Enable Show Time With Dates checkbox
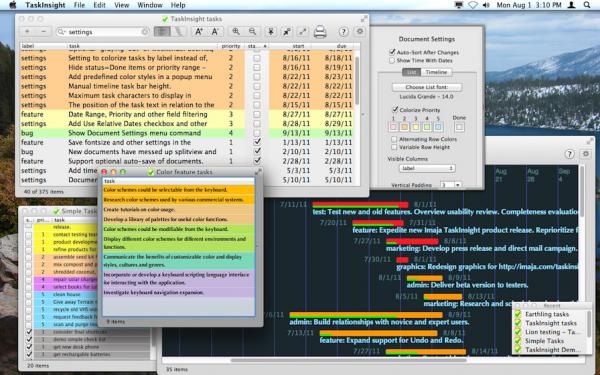The width and height of the screenshot is (600, 375). (392, 60)
